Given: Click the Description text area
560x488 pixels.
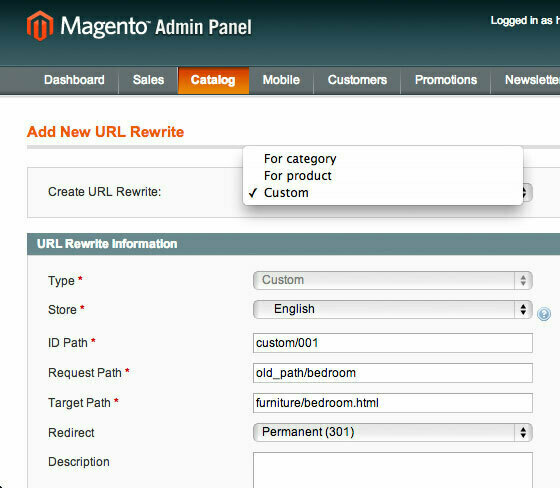Looking at the screenshot, I should [x=392, y=470].
